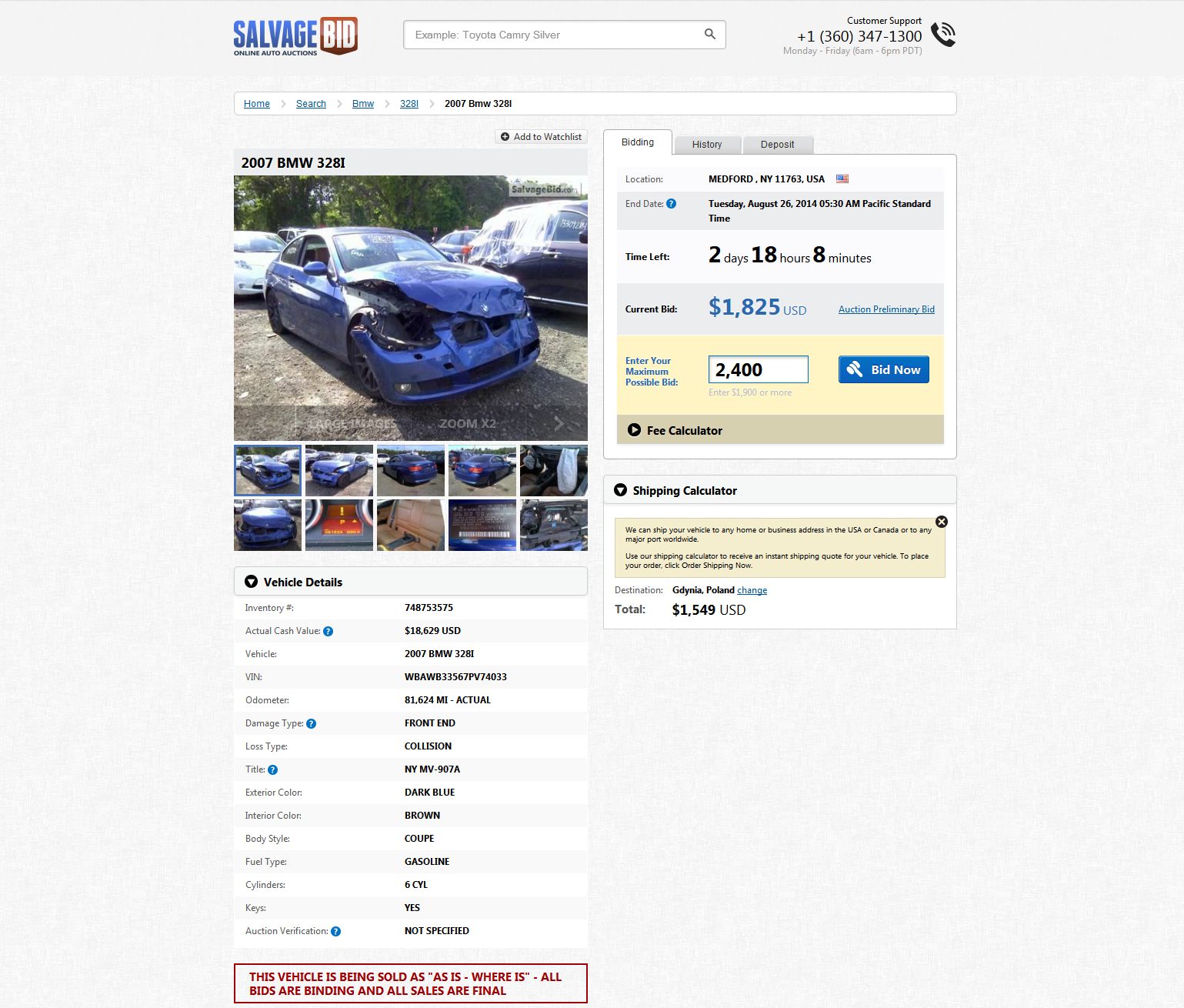Switch to the Bidding tab
This screenshot has width=1184, height=1008.
[x=638, y=142]
